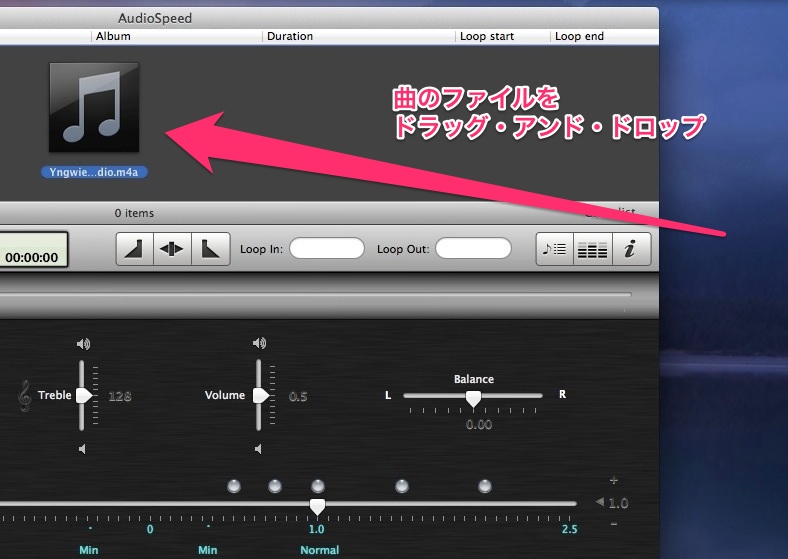Click the second speed preset knob
788x559 pixels.
275,486
